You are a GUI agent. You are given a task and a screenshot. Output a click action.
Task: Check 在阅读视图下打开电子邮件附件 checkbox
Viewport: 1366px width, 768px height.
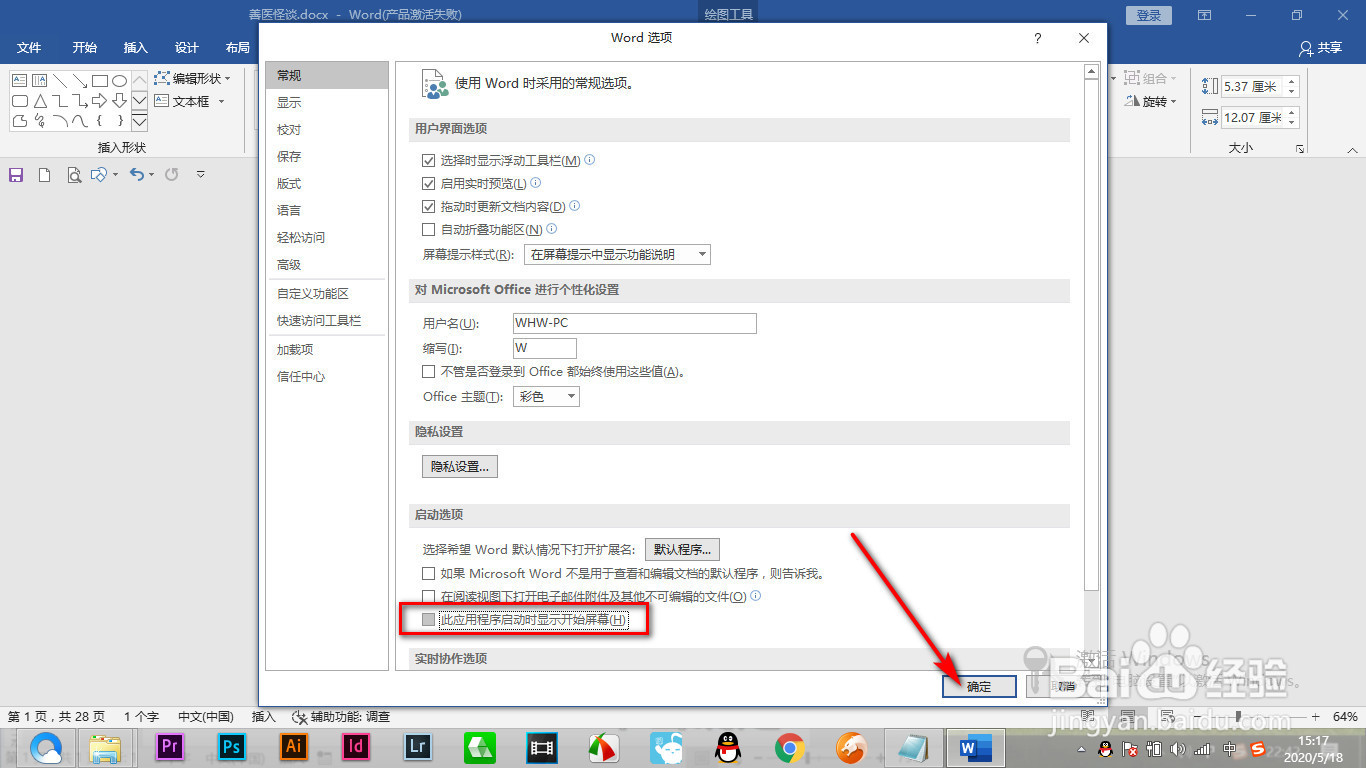tap(429, 597)
